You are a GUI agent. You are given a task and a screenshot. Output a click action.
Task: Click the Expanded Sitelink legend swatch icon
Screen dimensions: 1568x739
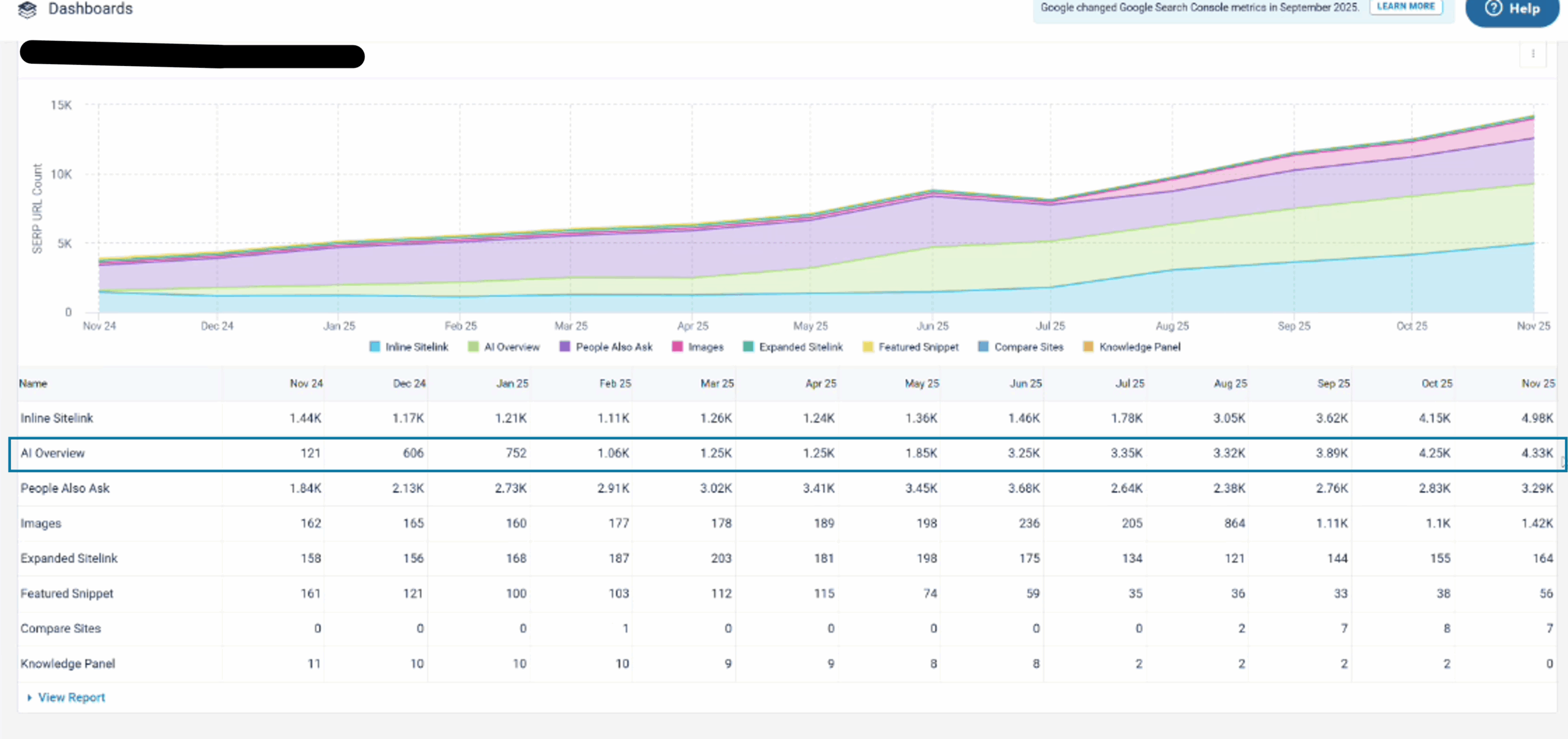pyautogui.click(x=748, y=347)
